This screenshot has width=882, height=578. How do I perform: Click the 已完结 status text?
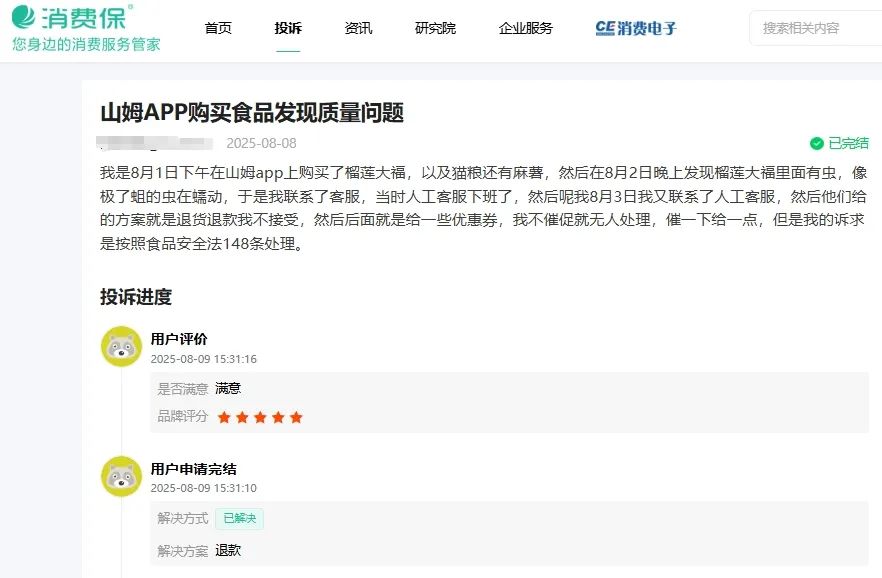[848, 143]
